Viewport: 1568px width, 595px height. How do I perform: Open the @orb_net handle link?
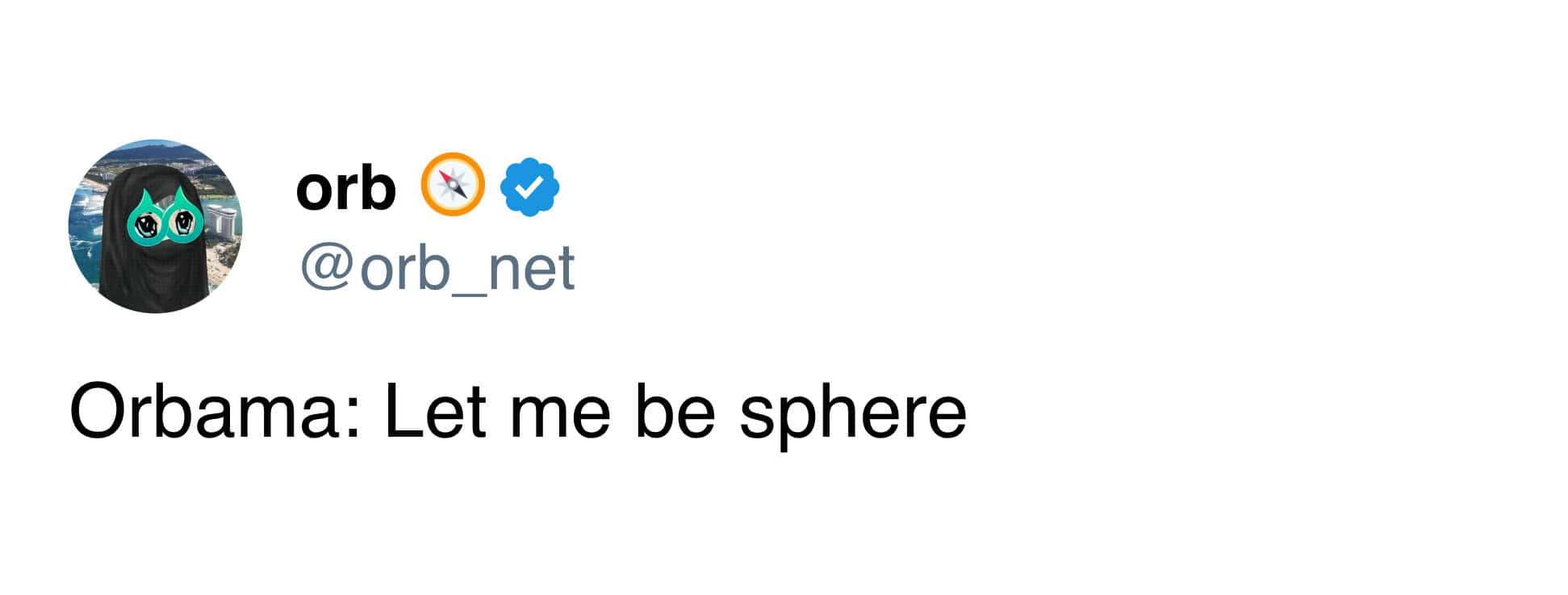(437, 268)
